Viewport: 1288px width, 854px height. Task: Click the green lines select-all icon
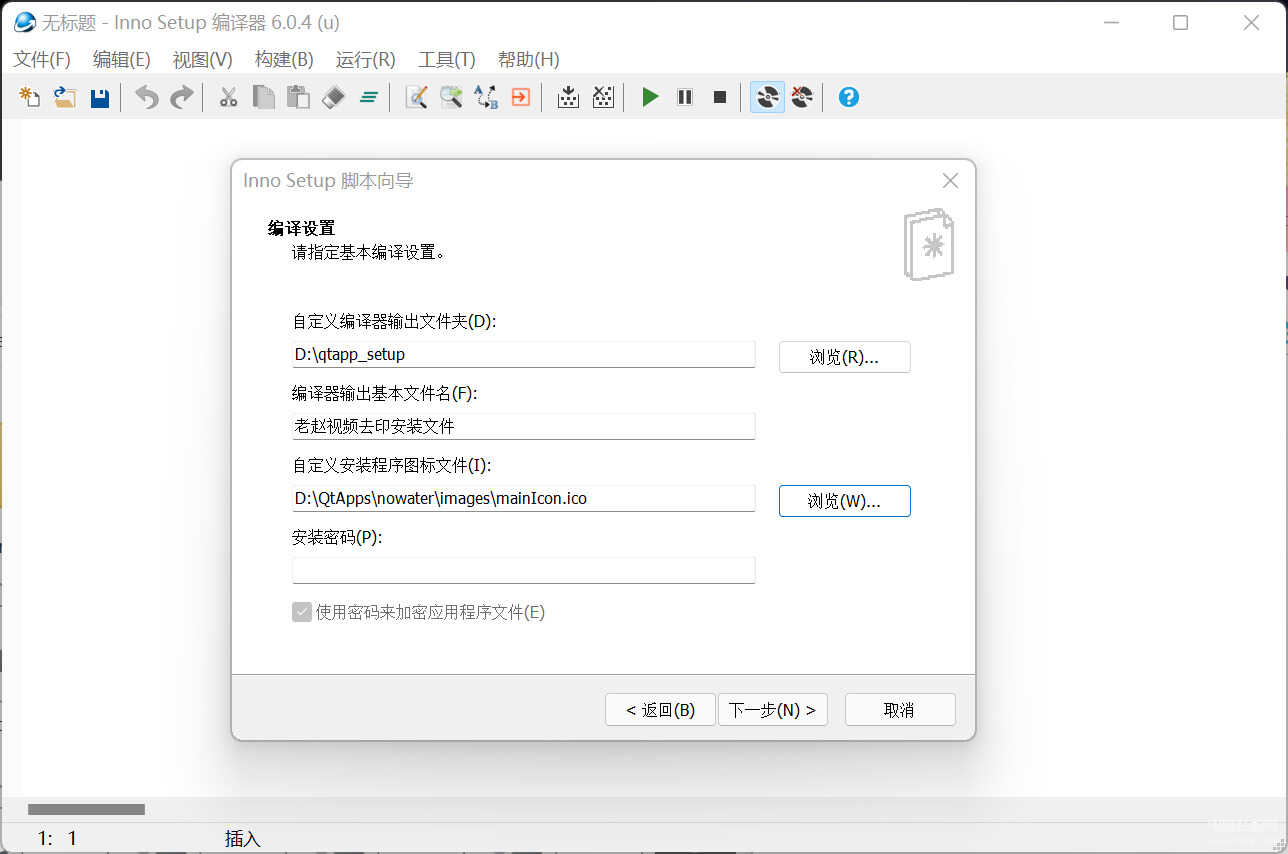[368, 97]
